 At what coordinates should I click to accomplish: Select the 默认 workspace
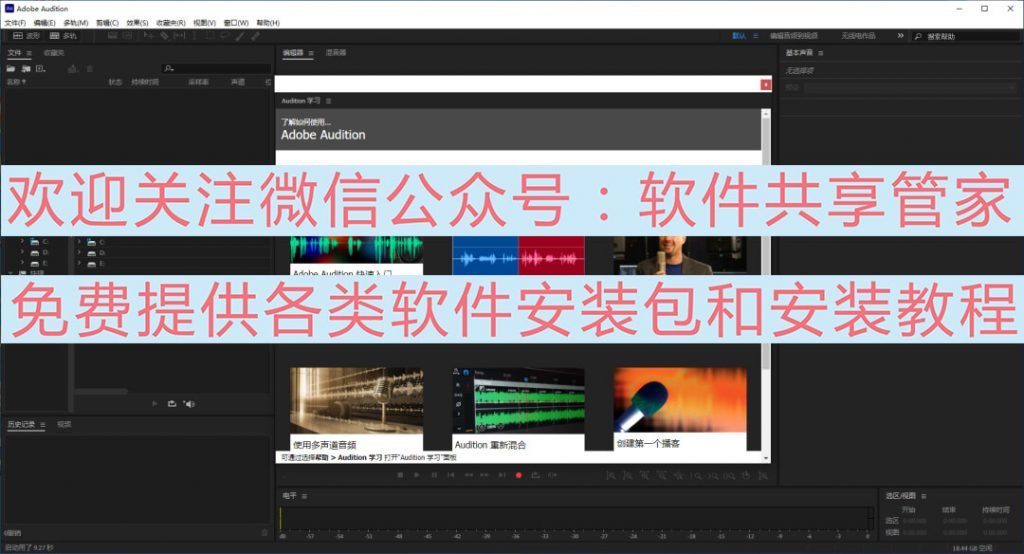point(739,36)
